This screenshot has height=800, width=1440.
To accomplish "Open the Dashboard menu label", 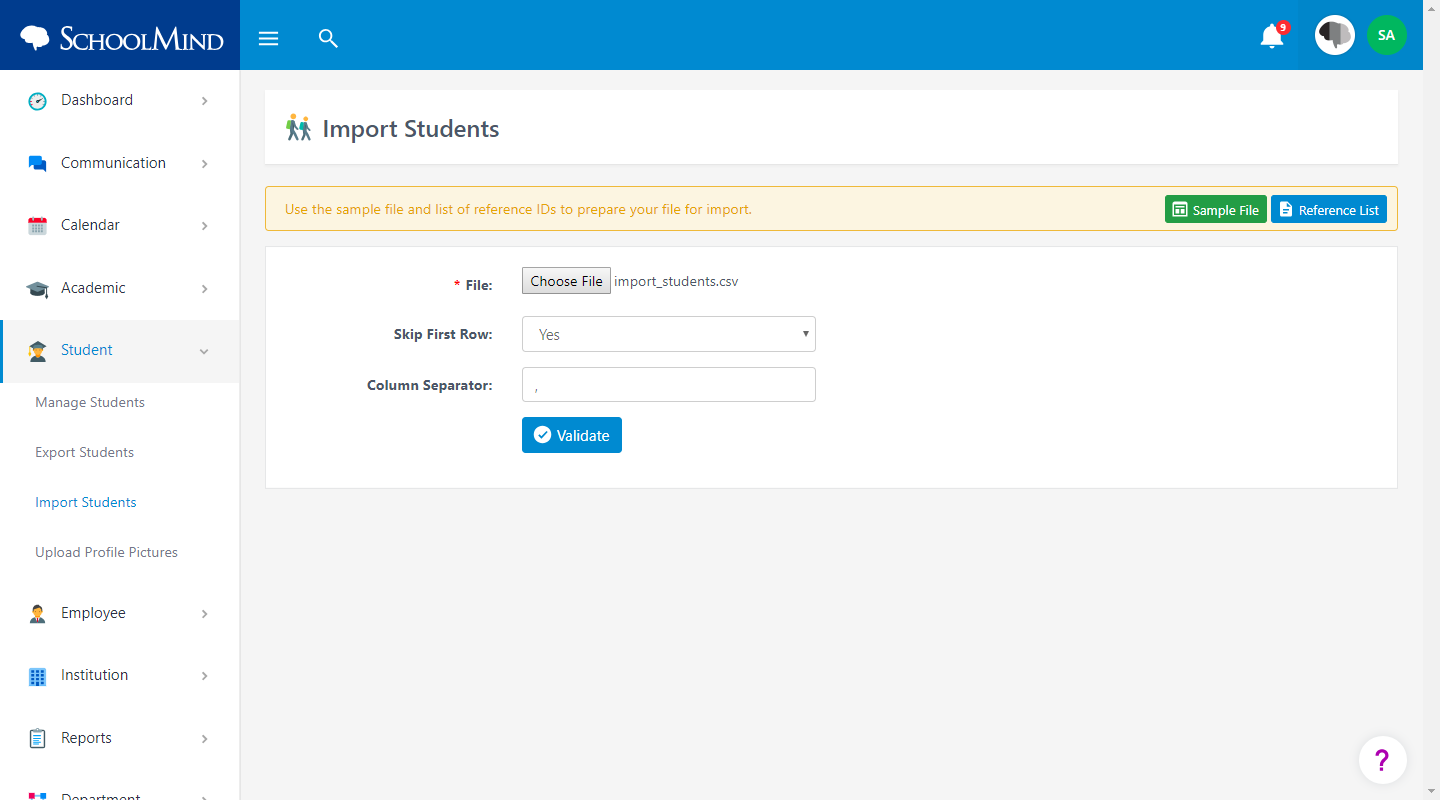I will coord(97,100).
